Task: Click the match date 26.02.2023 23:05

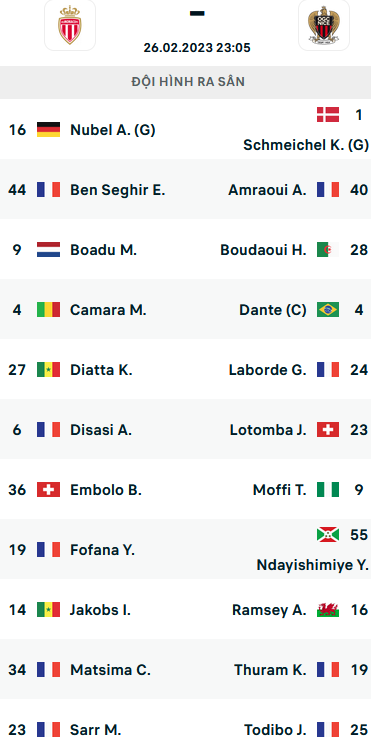Action: [197, 48]
